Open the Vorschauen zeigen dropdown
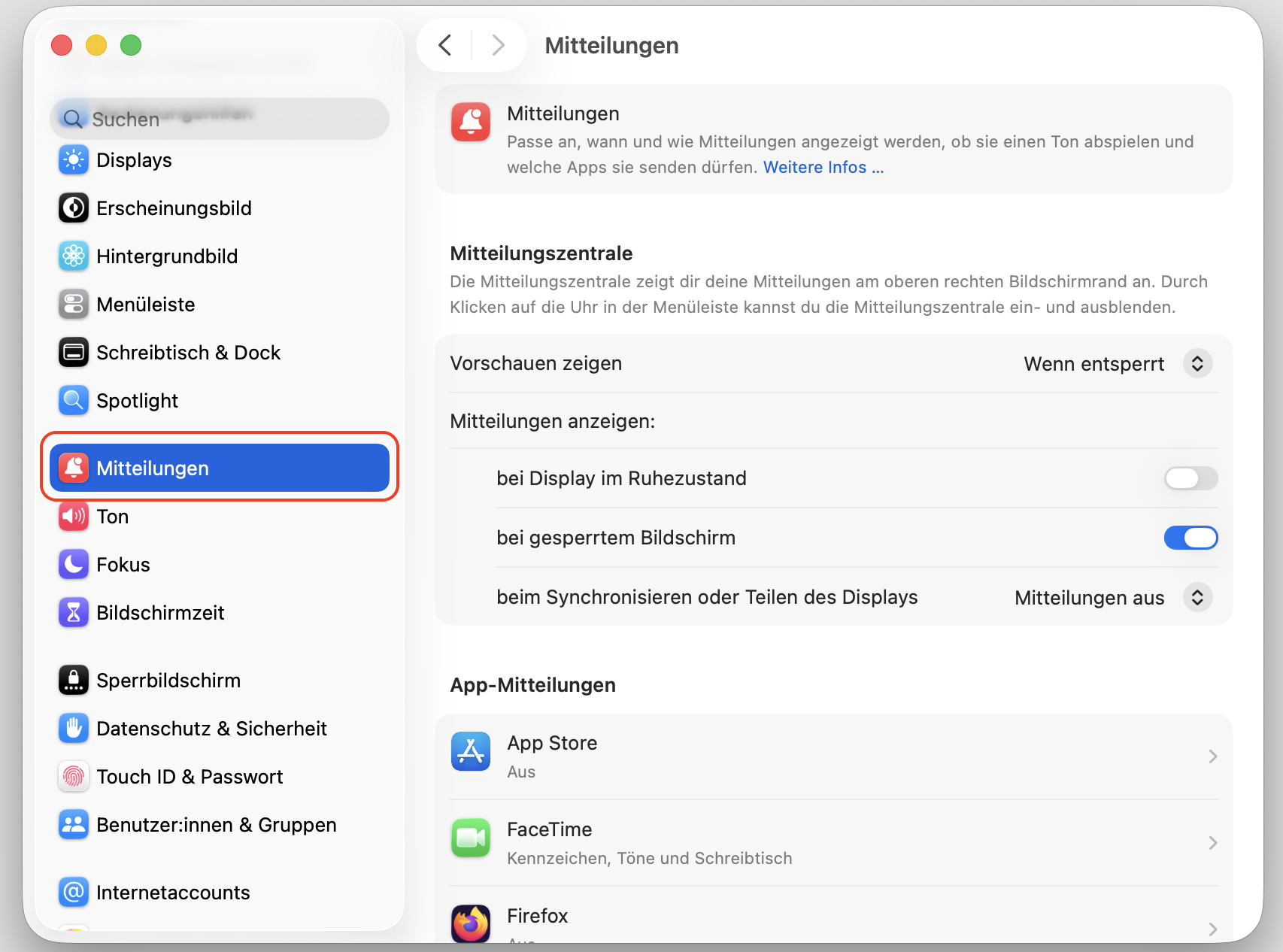Image resolution: width=1283 pixels, height=952 pixels. 1197,364
